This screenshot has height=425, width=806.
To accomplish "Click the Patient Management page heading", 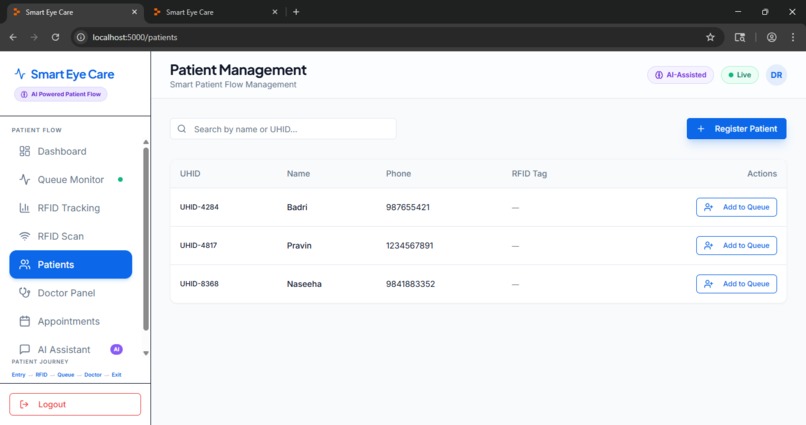I will point(238,70).
